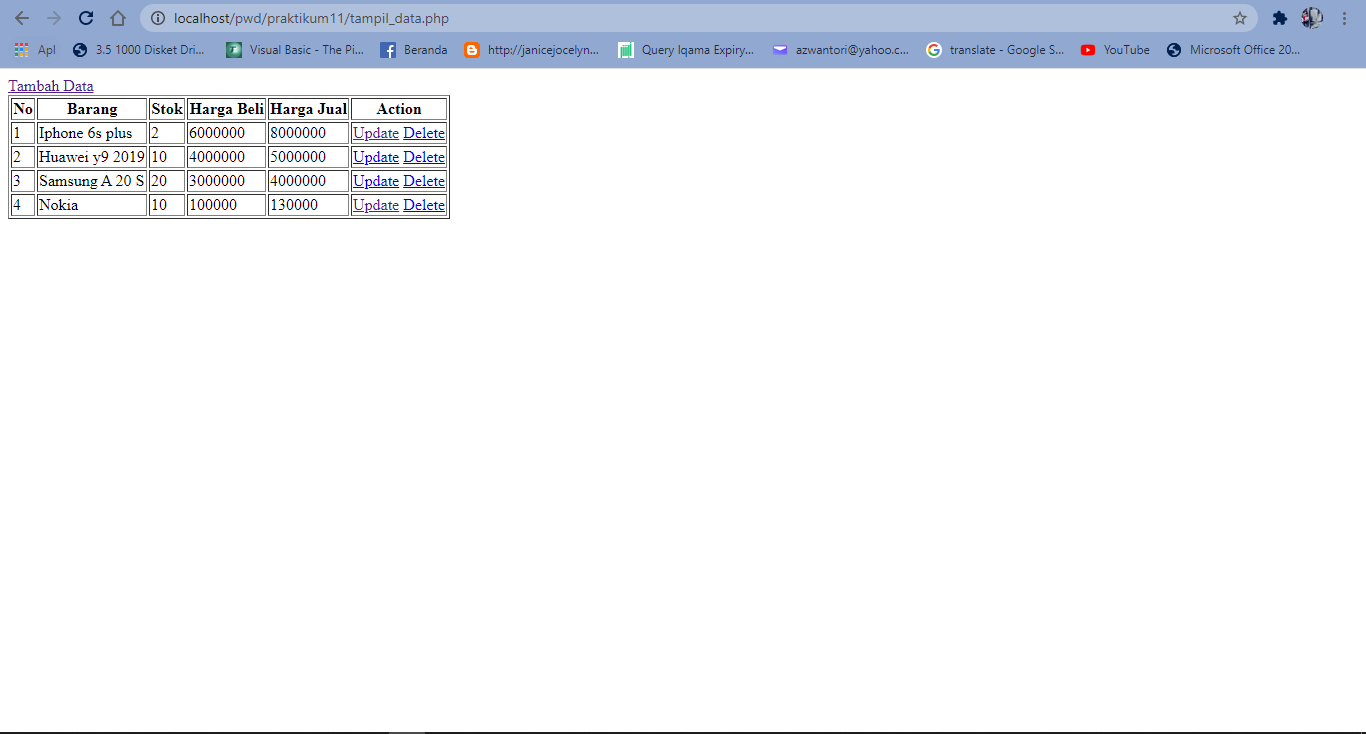Click the No column header

(23, 109)
